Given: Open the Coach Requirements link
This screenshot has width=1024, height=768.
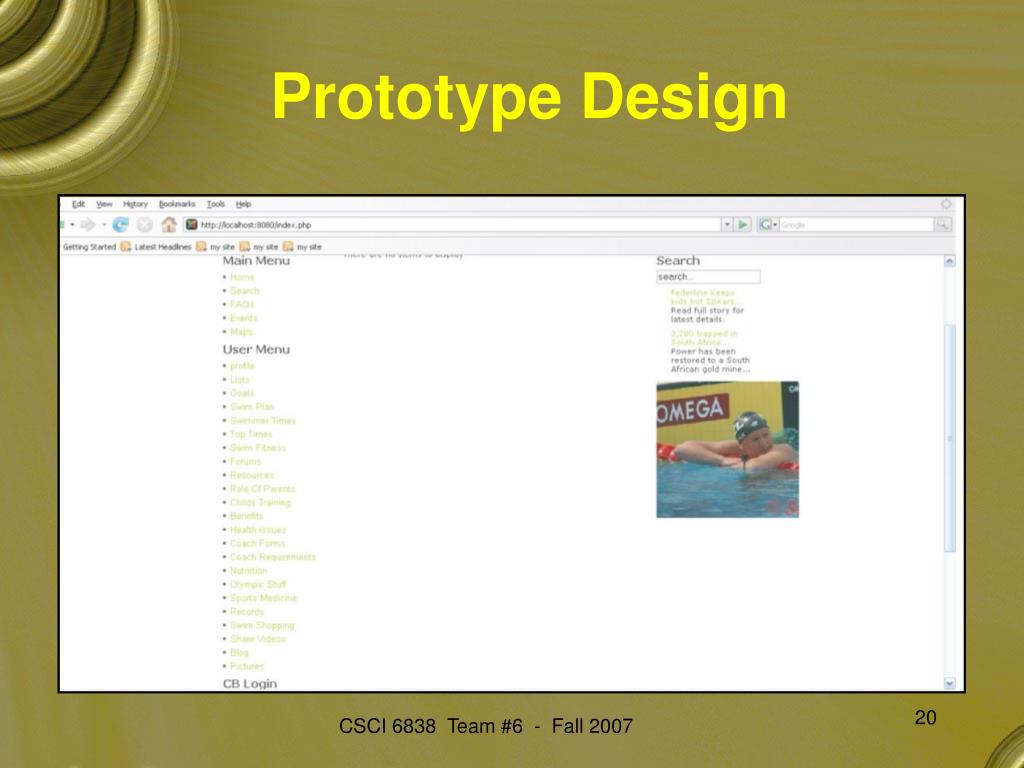Looking at the screenshot, I should coord(272,557).
